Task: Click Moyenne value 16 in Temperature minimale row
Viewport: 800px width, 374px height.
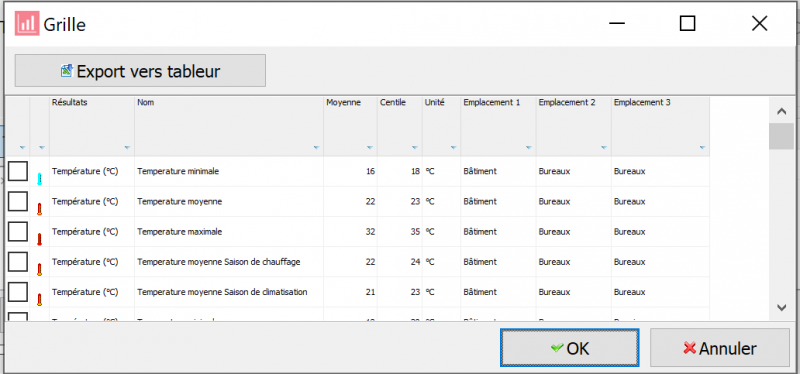Action: tap(351, 171)
